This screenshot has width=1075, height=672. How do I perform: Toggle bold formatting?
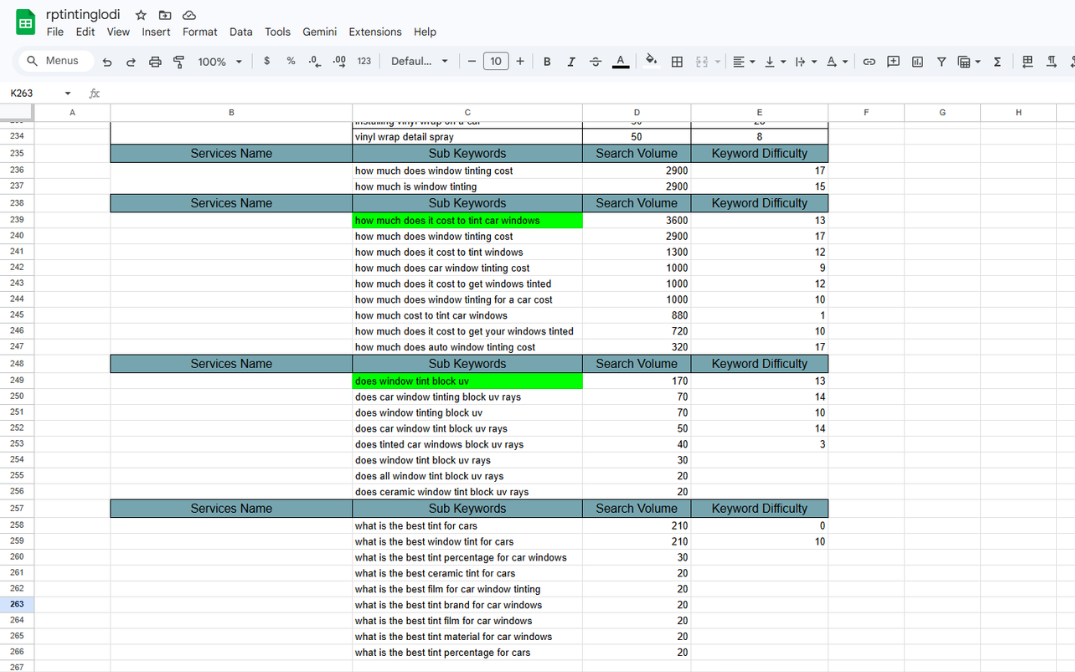coord(547,62)
